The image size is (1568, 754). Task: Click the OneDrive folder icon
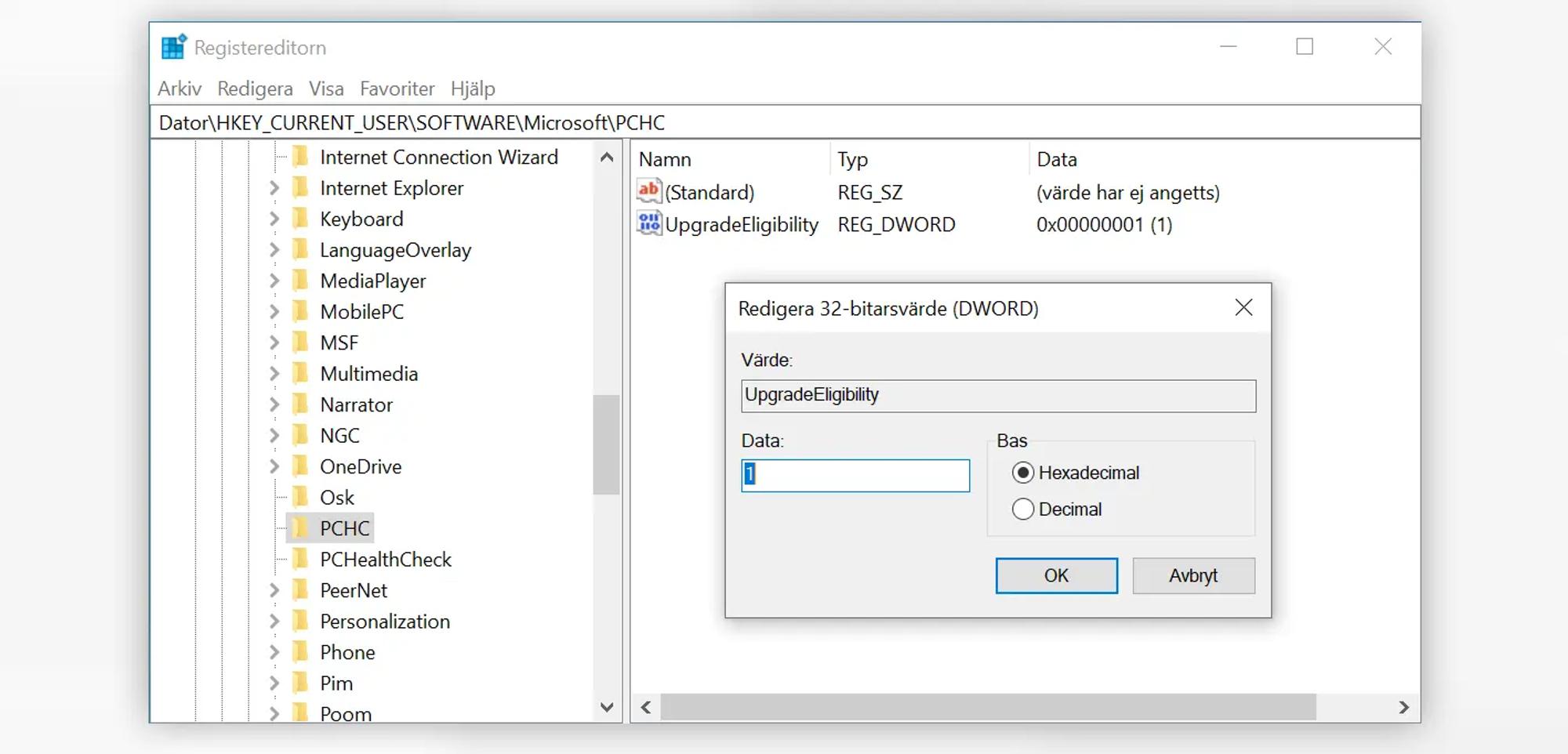click(x=300, y=466)
